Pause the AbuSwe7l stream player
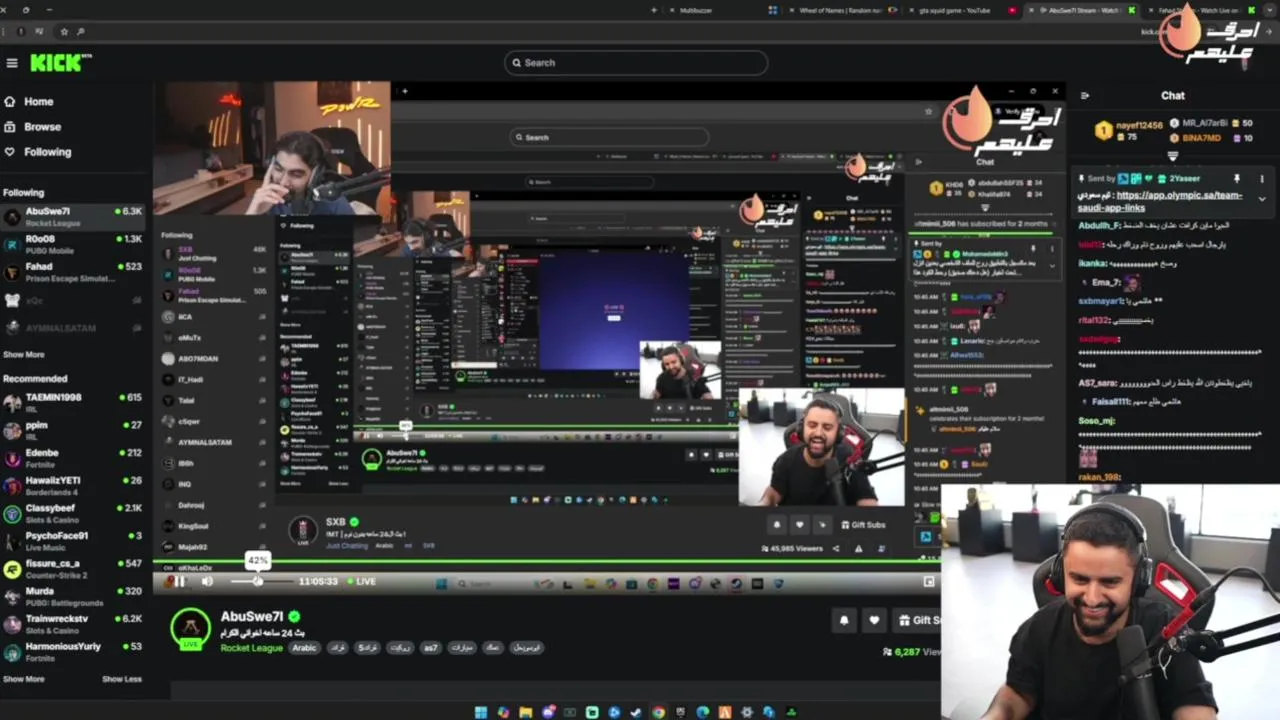 coord(180,581)
